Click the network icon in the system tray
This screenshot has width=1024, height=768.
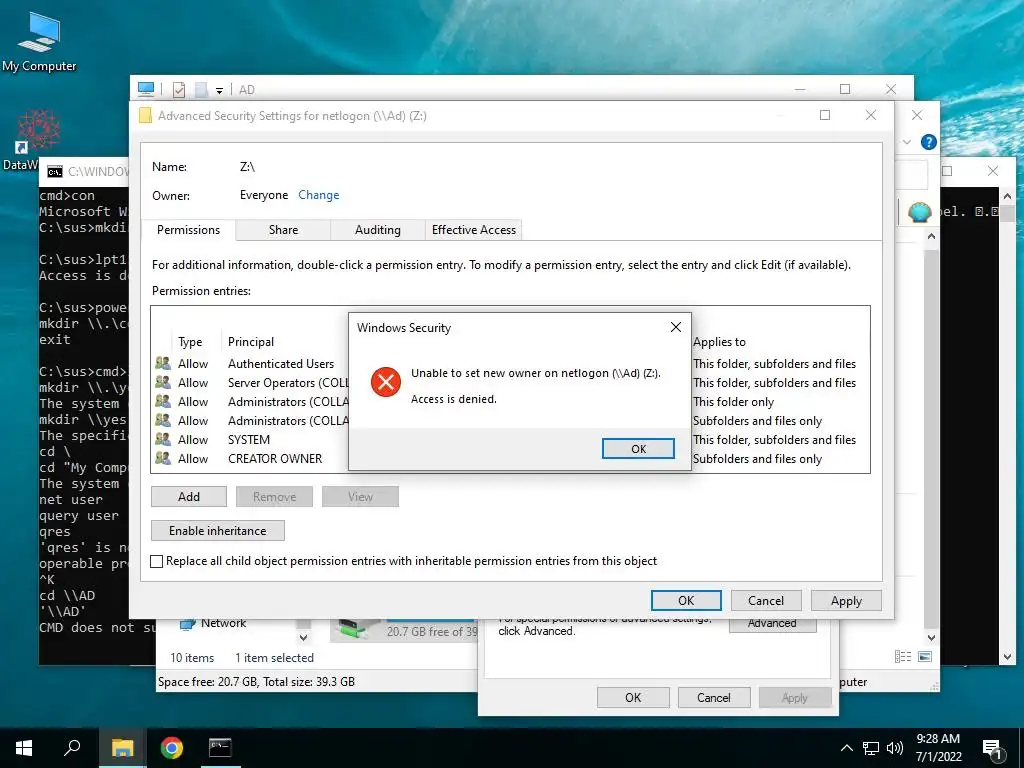coord(871,748)
